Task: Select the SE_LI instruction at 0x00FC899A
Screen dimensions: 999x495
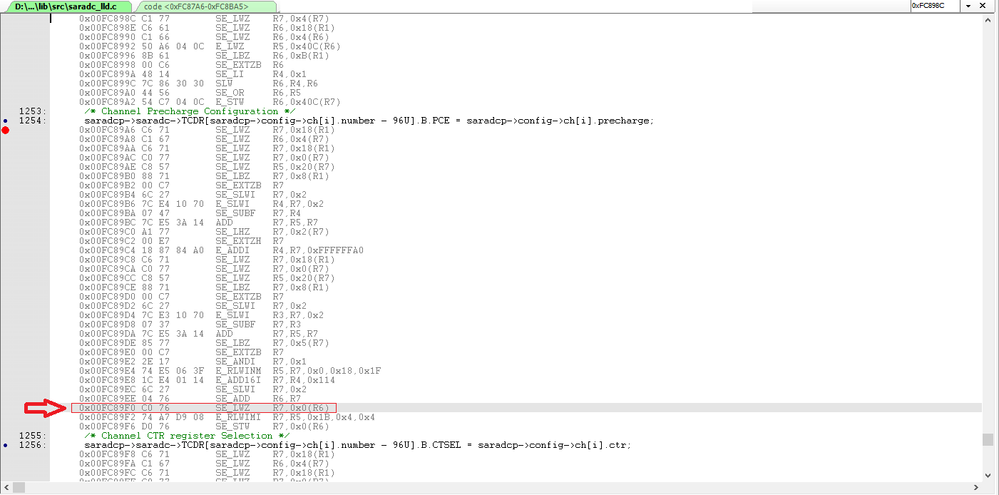Action: (x=195, y=75)
